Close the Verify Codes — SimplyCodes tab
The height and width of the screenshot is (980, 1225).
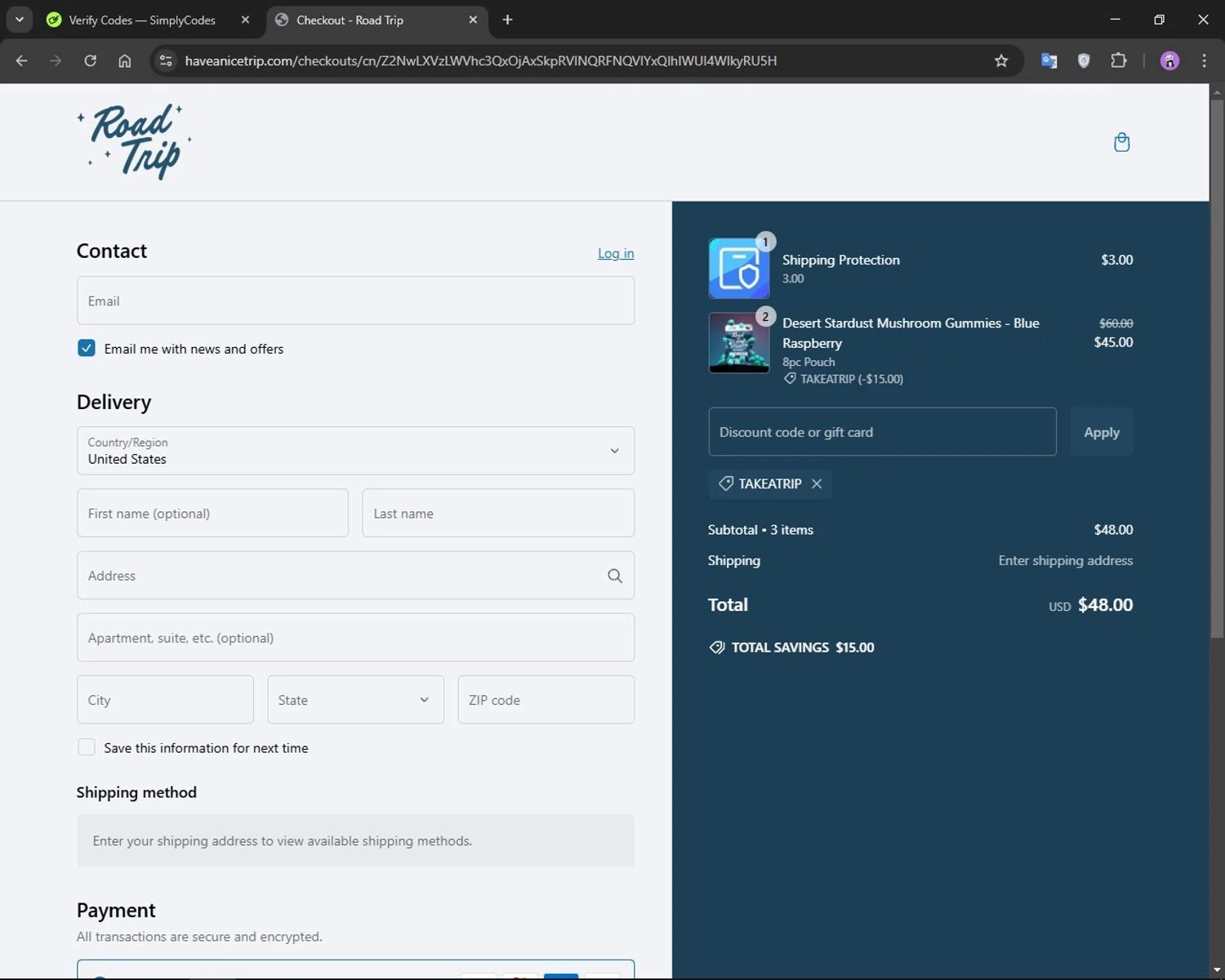click(x=245, y=20)
